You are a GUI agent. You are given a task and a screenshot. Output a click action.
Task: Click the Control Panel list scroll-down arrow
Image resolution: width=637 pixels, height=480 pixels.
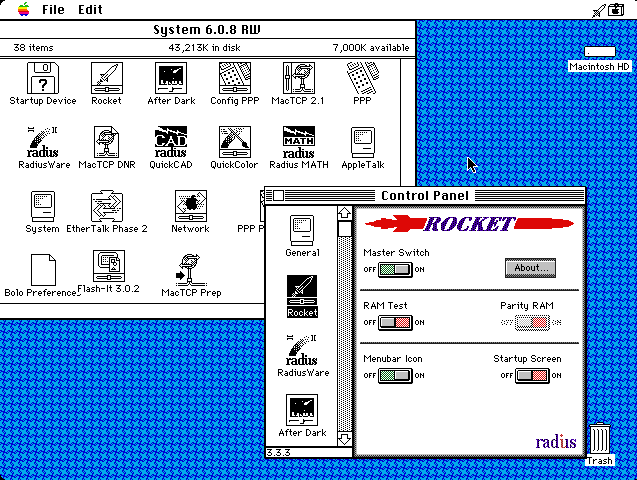click(344, 439)
